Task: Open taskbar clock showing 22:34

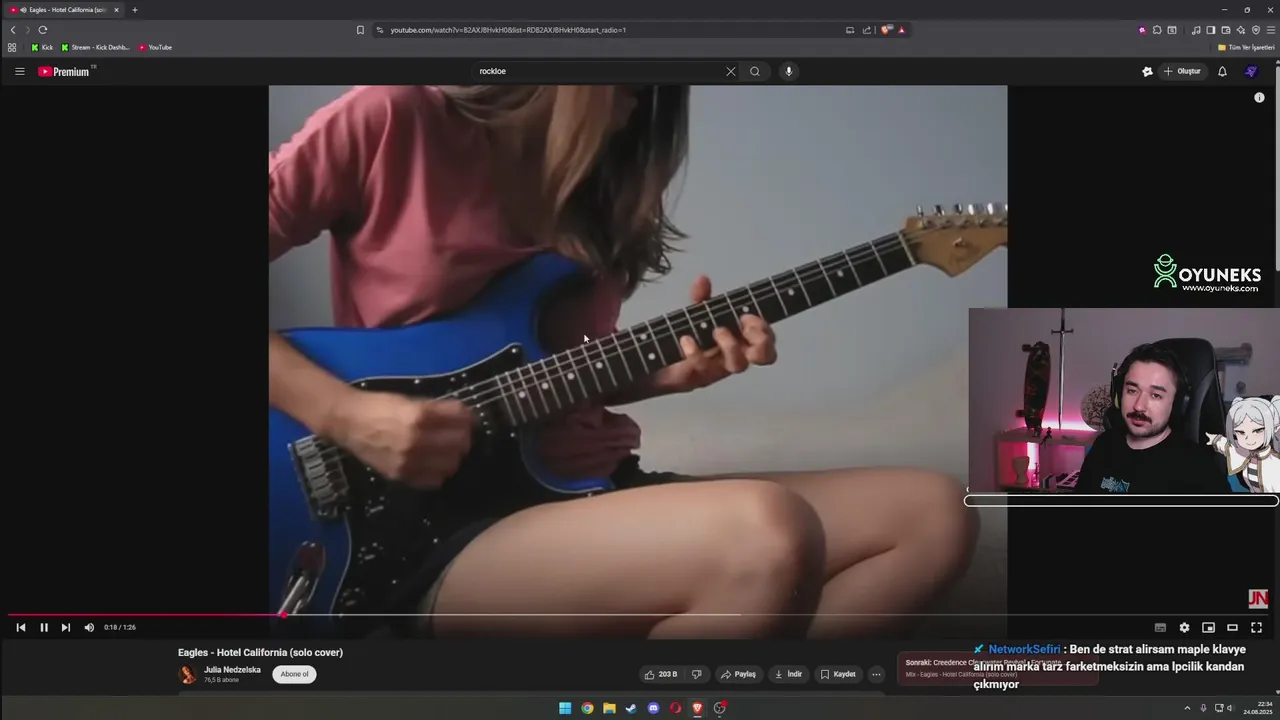Action: pos(1258,708)
